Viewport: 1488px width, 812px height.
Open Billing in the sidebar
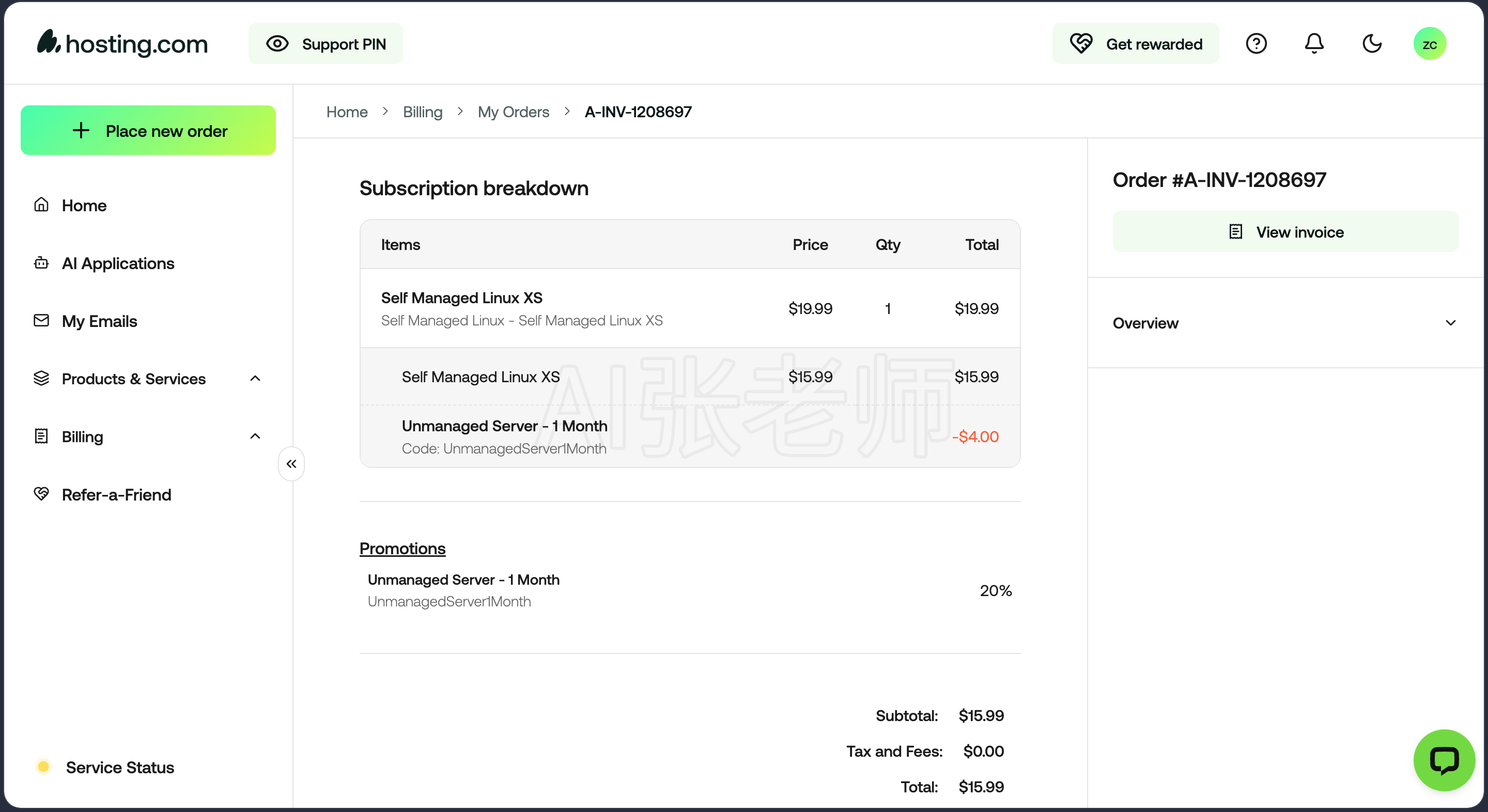[x=83, y=436]
